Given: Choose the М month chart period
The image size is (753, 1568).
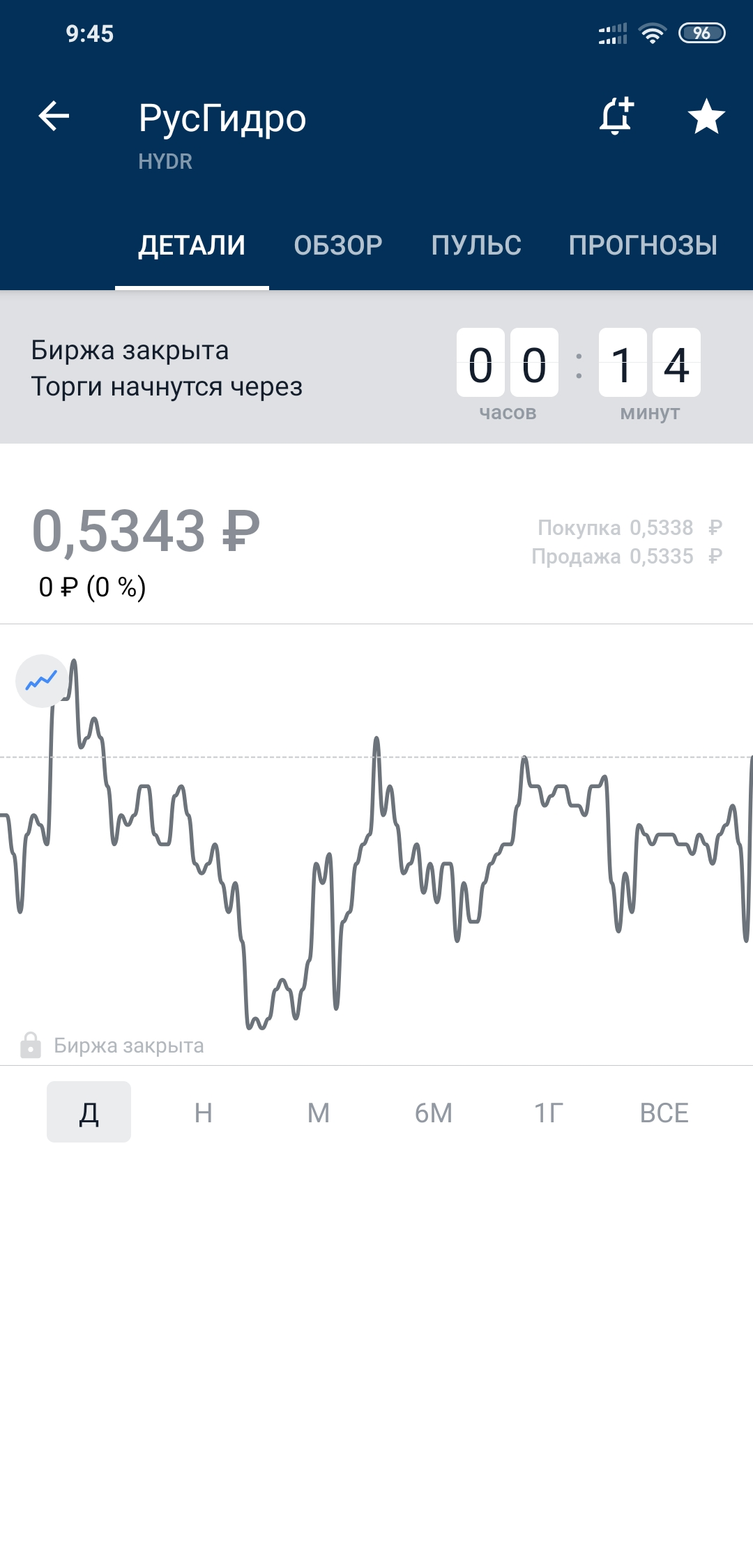Looking at the screenshot, I should (319, 1113).
